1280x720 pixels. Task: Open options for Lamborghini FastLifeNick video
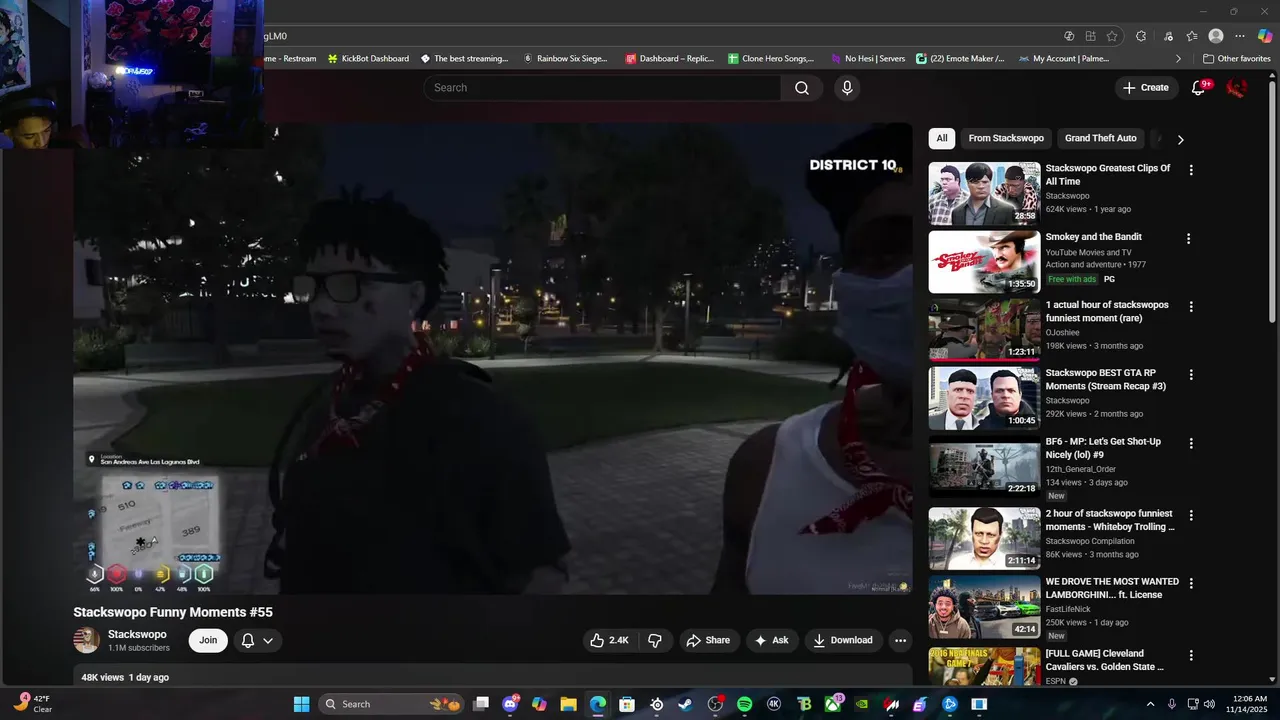pyautogui.click(x=1190, y=583)
